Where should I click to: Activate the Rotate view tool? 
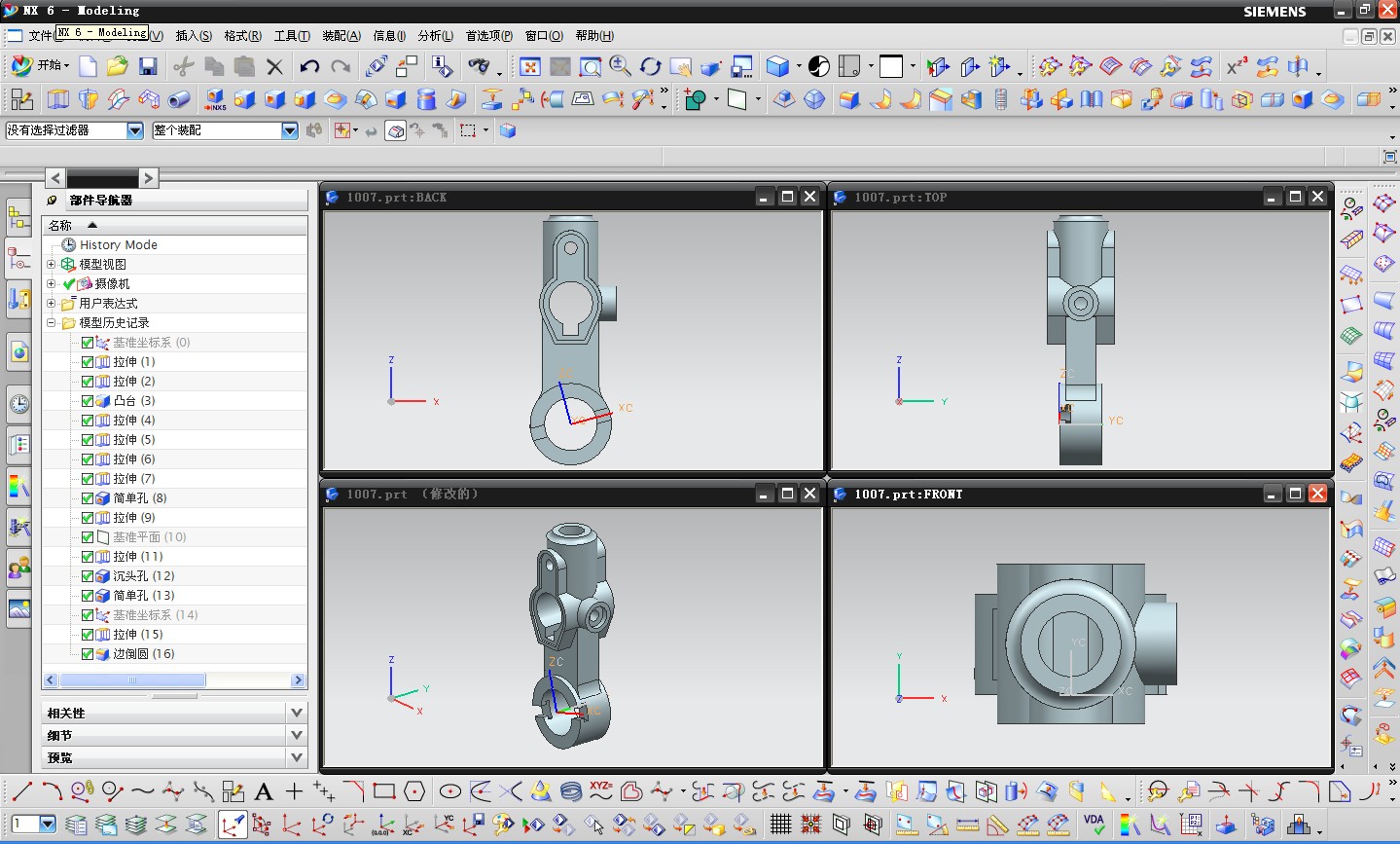click(x=650, y=66)
